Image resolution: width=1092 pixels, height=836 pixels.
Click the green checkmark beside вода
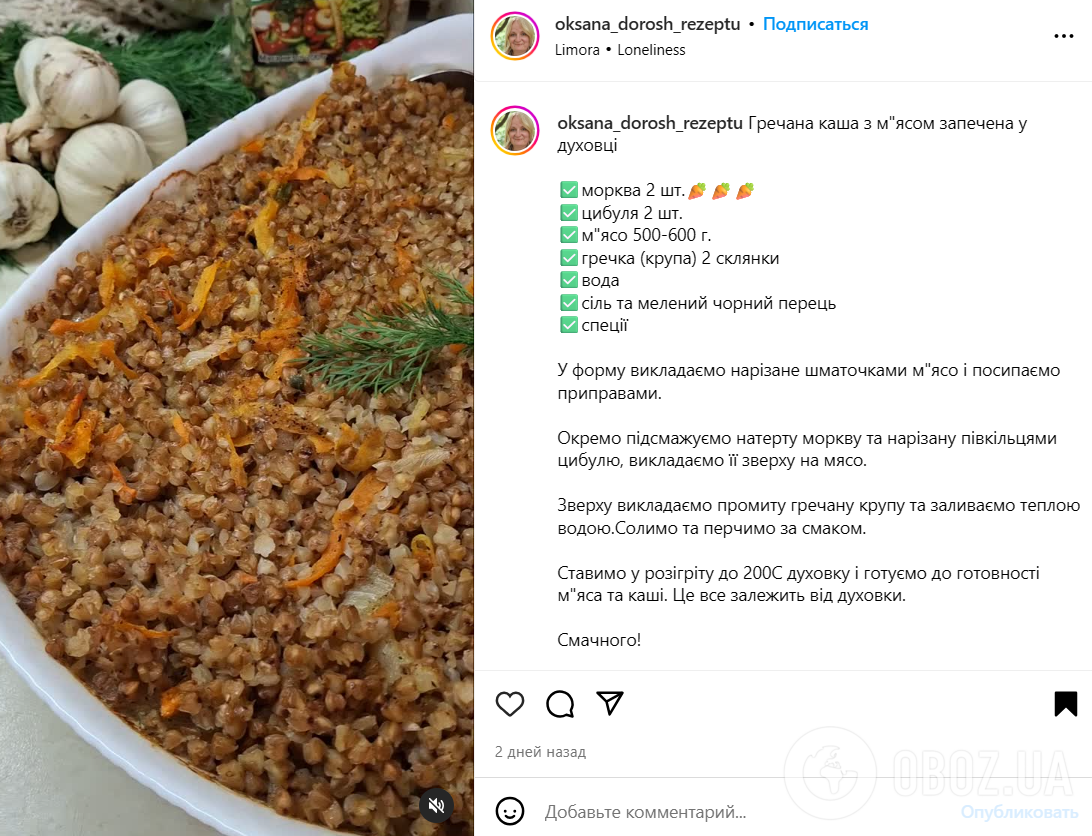click(x=569, y=280)
